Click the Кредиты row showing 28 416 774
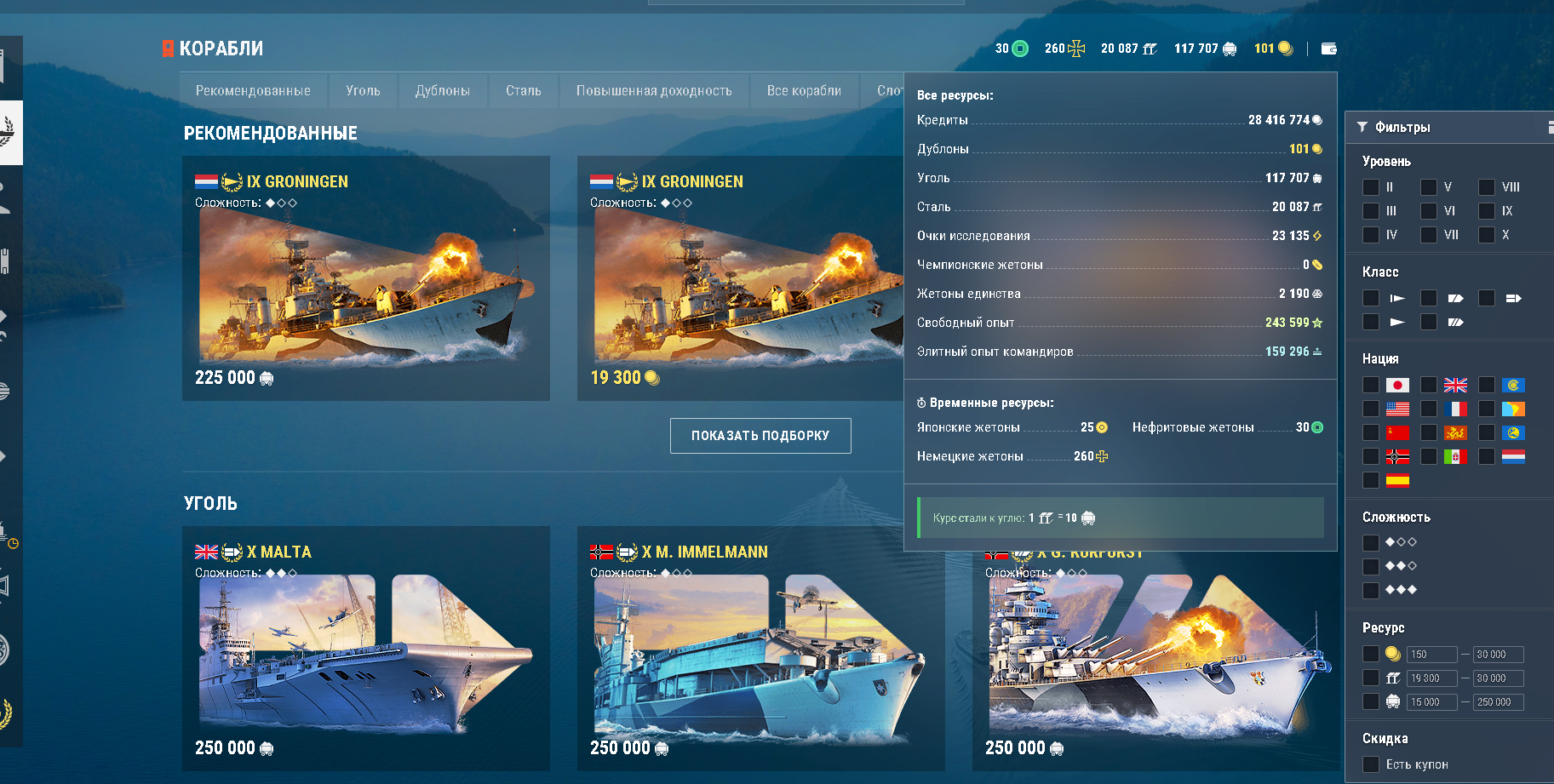The width and height of the screenshot is (1554, 784). pyautogui.click(x=1120, y=120)
